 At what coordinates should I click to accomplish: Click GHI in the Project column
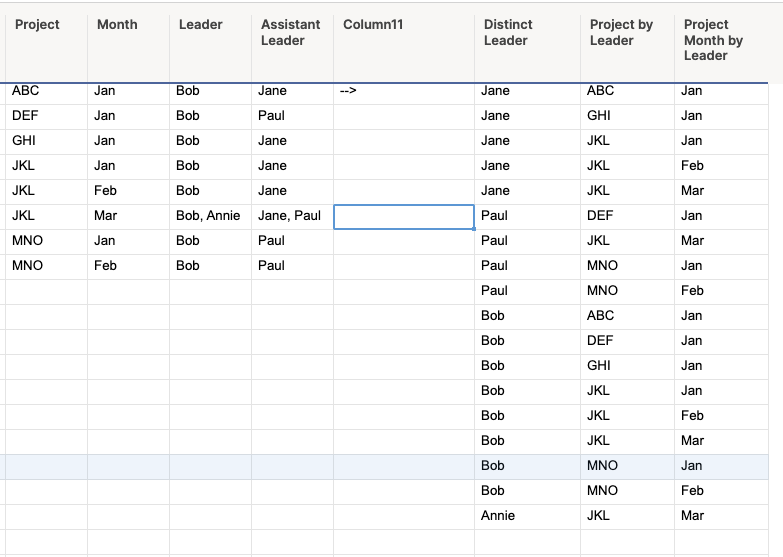coord(24,141)
